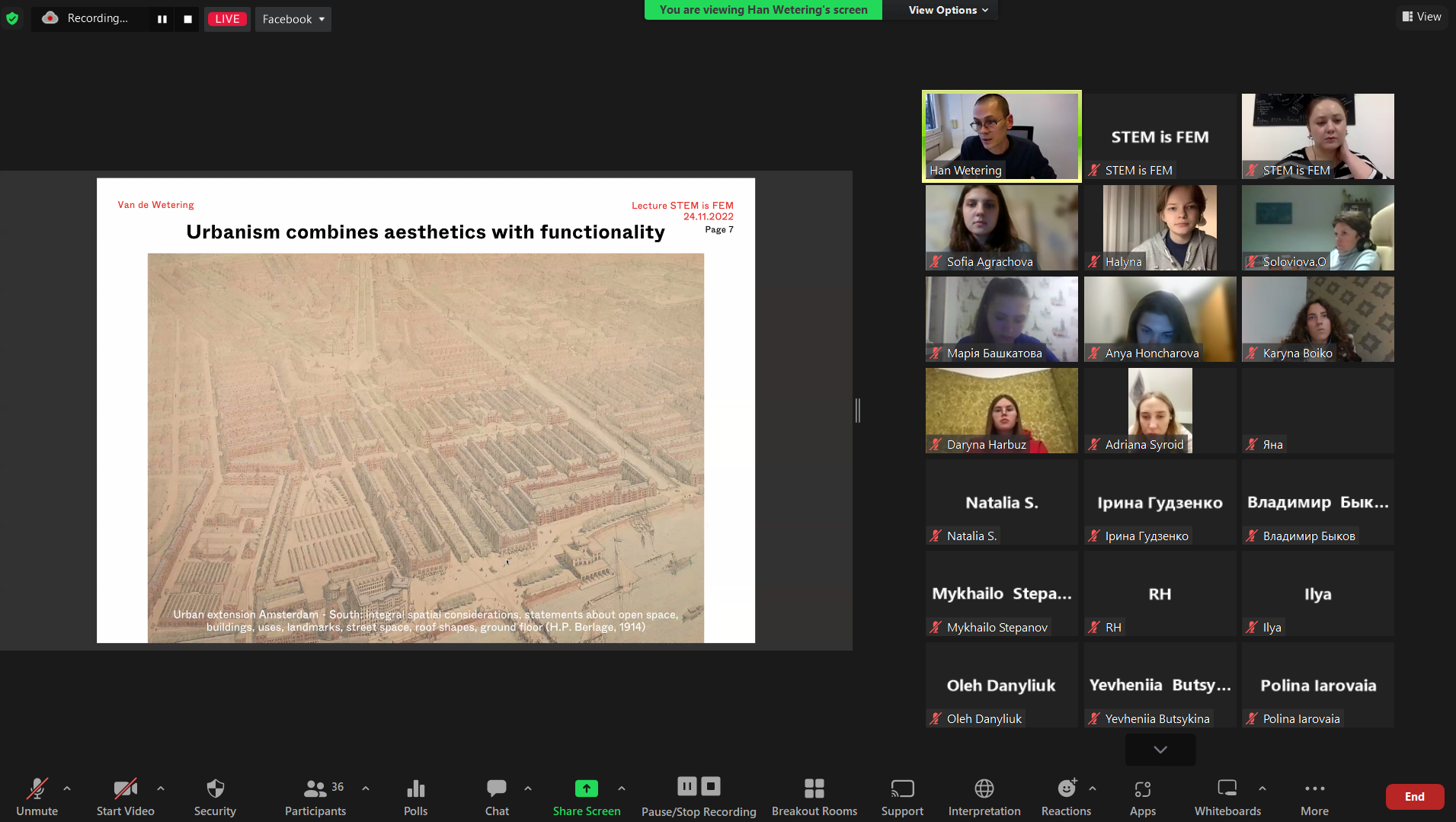Image resolution: width=1456 pixels, height=822 pixels.
Task: Open the Reactions smiley icon
Action: coord(1067,788)
